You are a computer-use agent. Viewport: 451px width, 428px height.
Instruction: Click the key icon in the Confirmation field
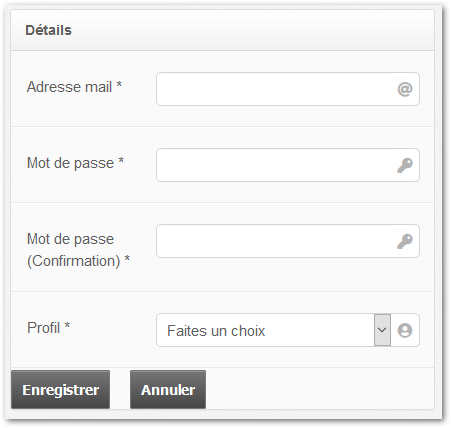pyautogui.click(x=405, y=241)
